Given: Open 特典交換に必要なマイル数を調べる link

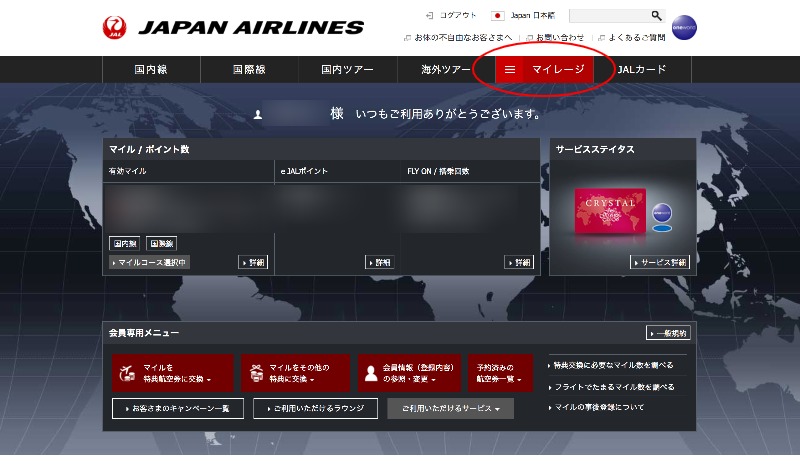Looking at the screenshot, I should (x=613, y=365).
